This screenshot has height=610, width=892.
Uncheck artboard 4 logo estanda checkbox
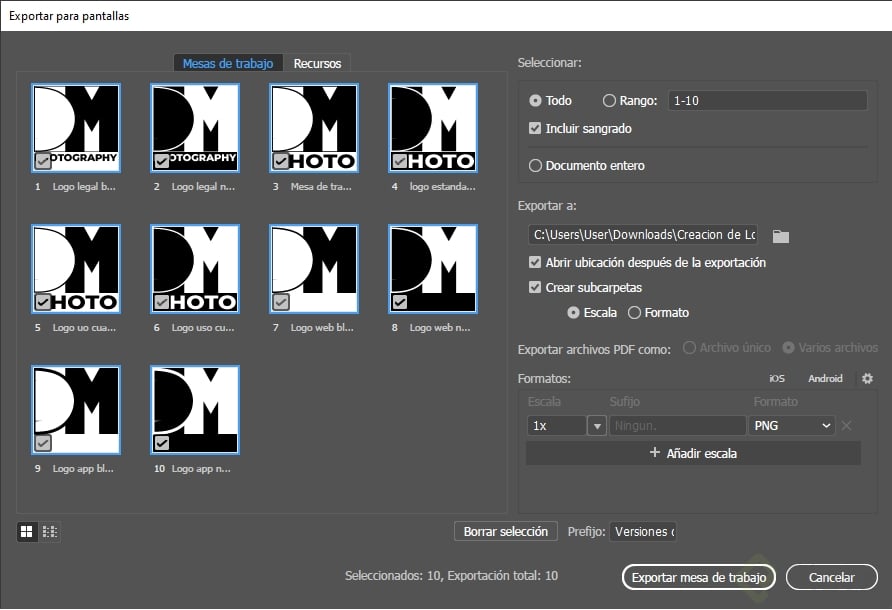click(400, 161)
